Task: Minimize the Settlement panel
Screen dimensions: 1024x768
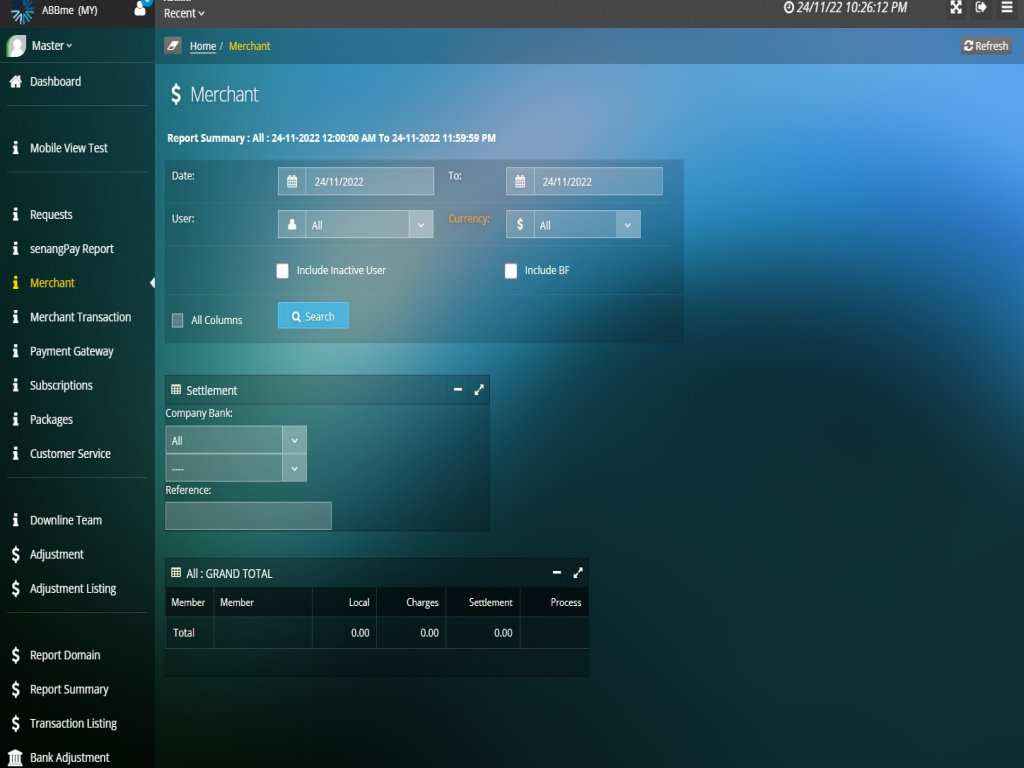Action: [x=458, y=390]
